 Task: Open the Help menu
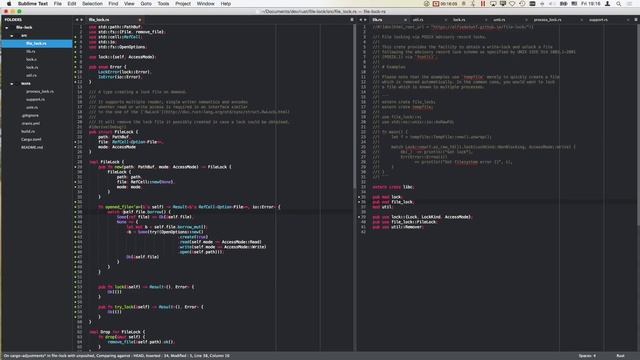(x=226, y=4)
